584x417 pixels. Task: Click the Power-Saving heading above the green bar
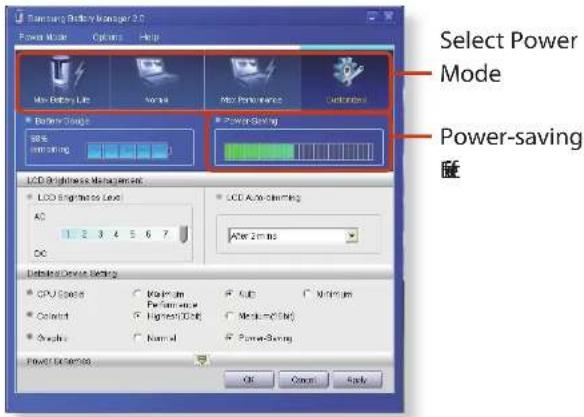[250, 121]
